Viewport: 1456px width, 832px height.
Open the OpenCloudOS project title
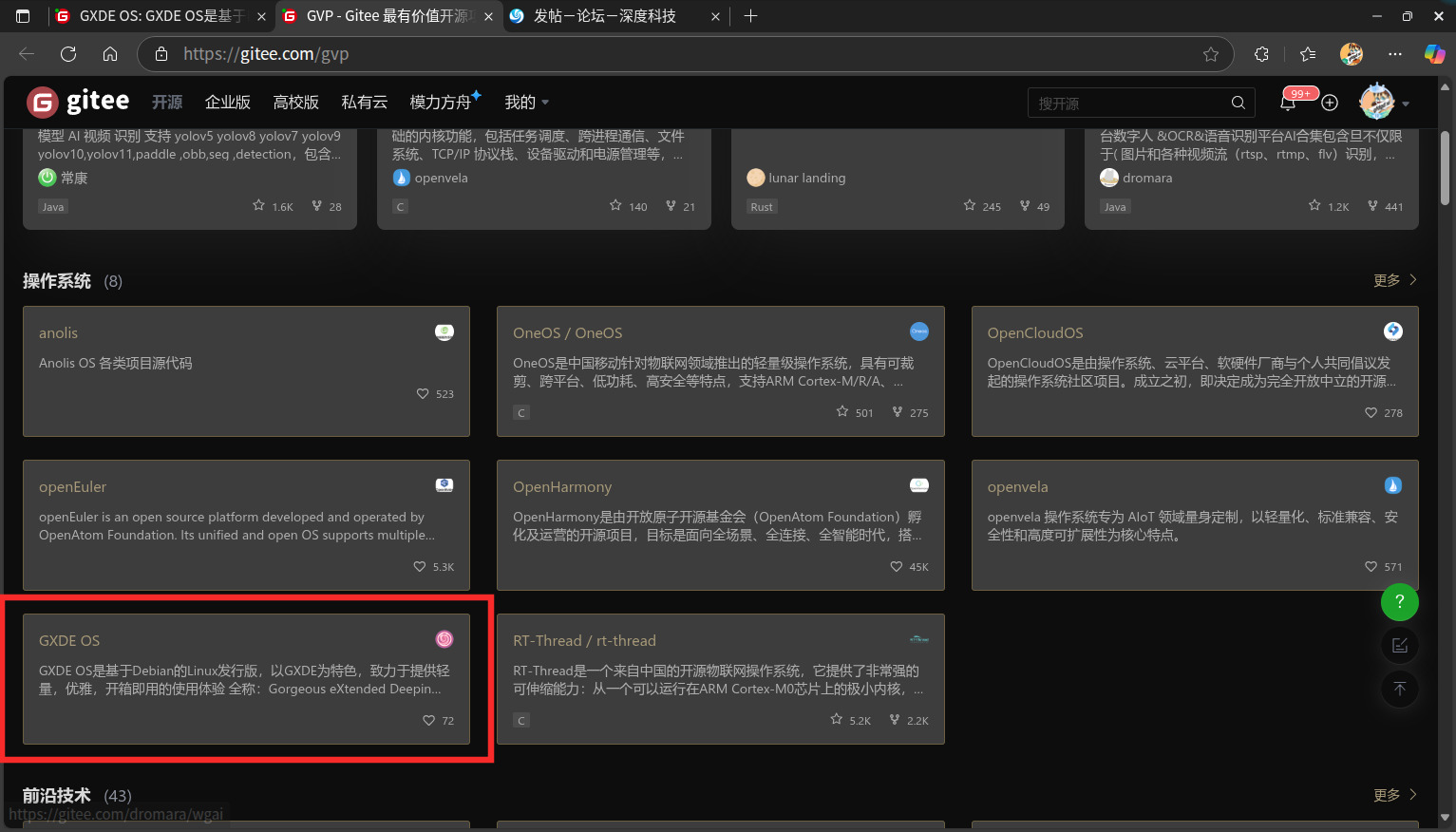1035,332
